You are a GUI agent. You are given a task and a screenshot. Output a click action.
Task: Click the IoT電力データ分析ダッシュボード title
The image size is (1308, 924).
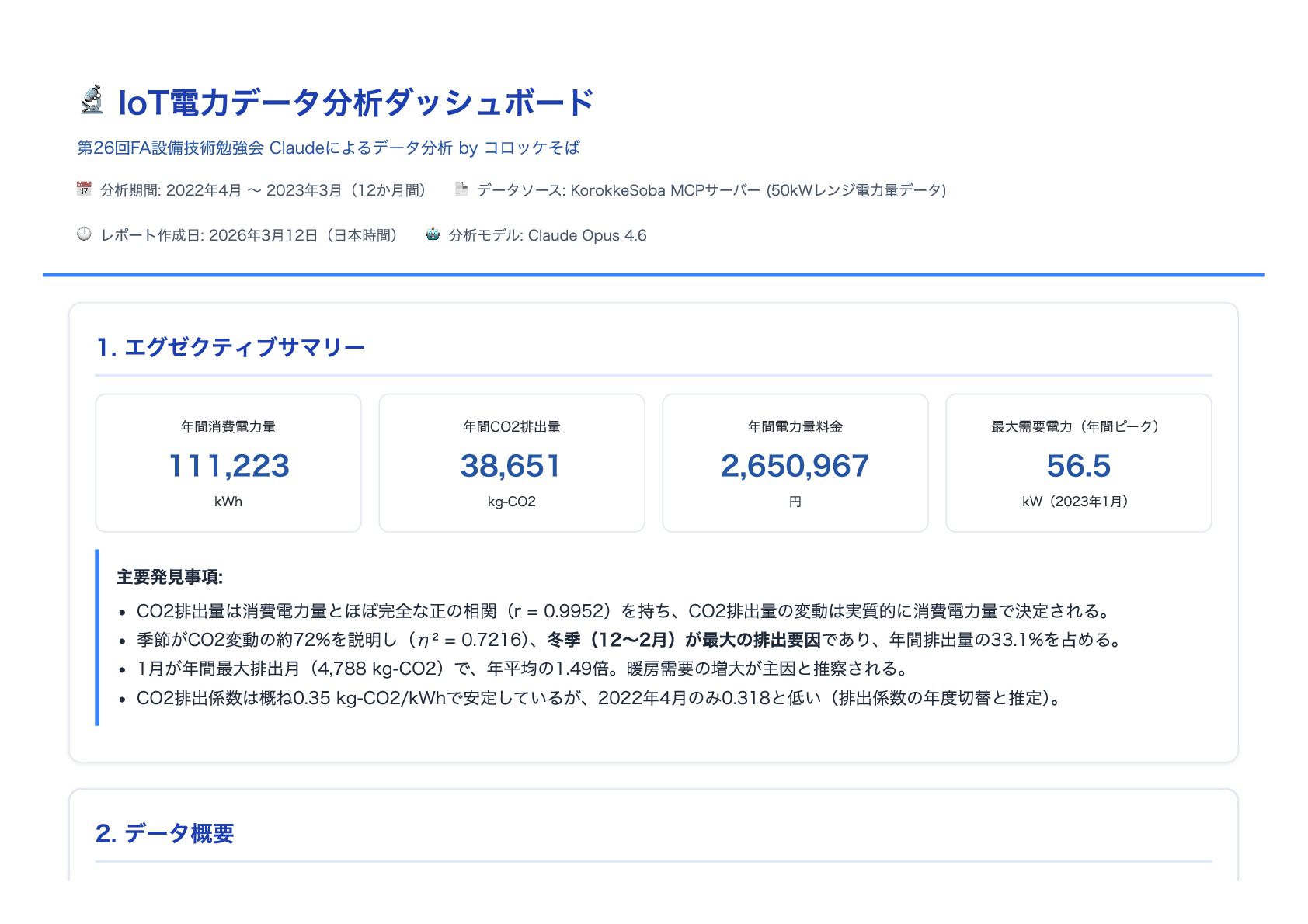pyautogui.click(x=356, y=102)
